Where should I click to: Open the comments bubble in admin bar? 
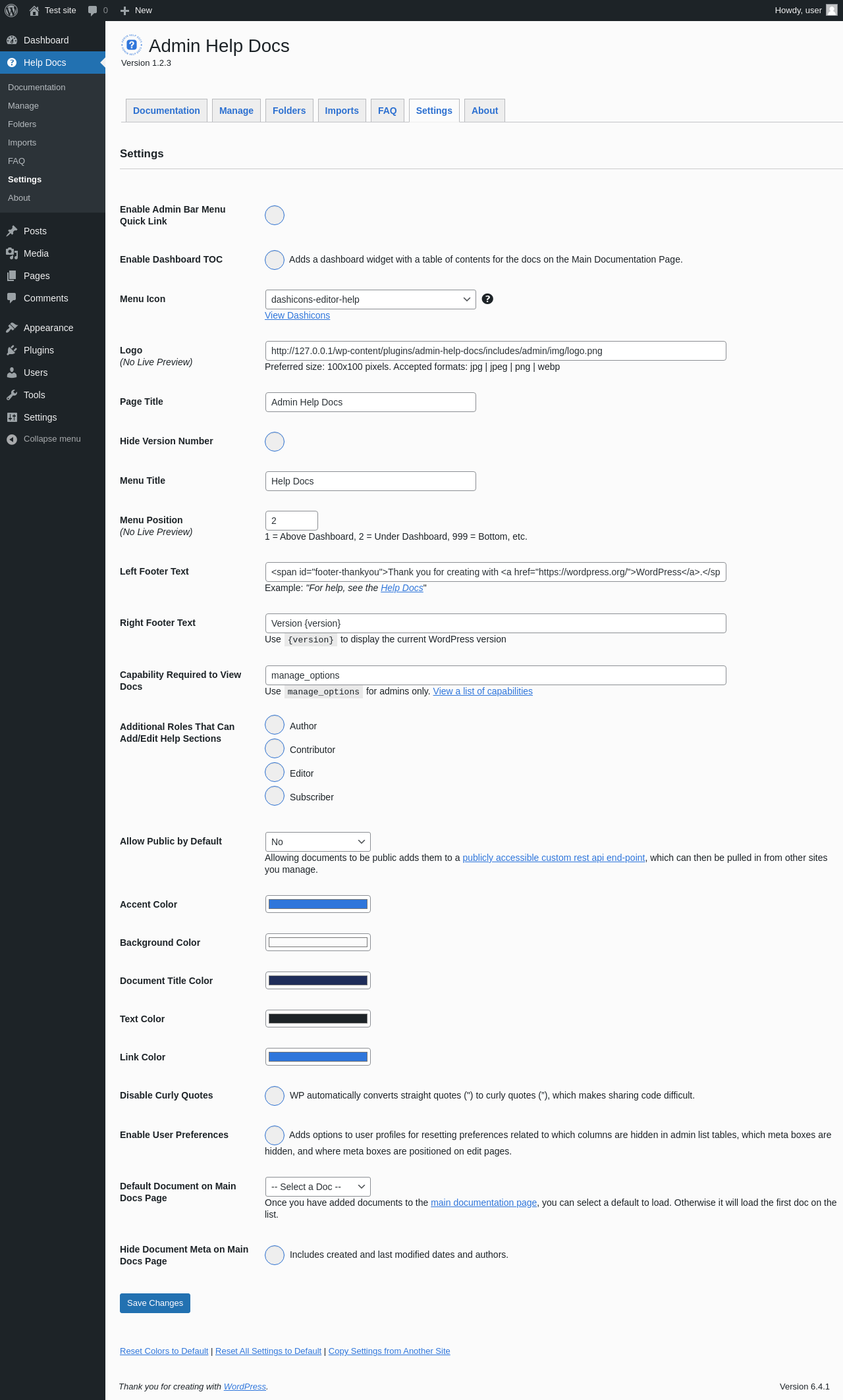pos(97,11)
